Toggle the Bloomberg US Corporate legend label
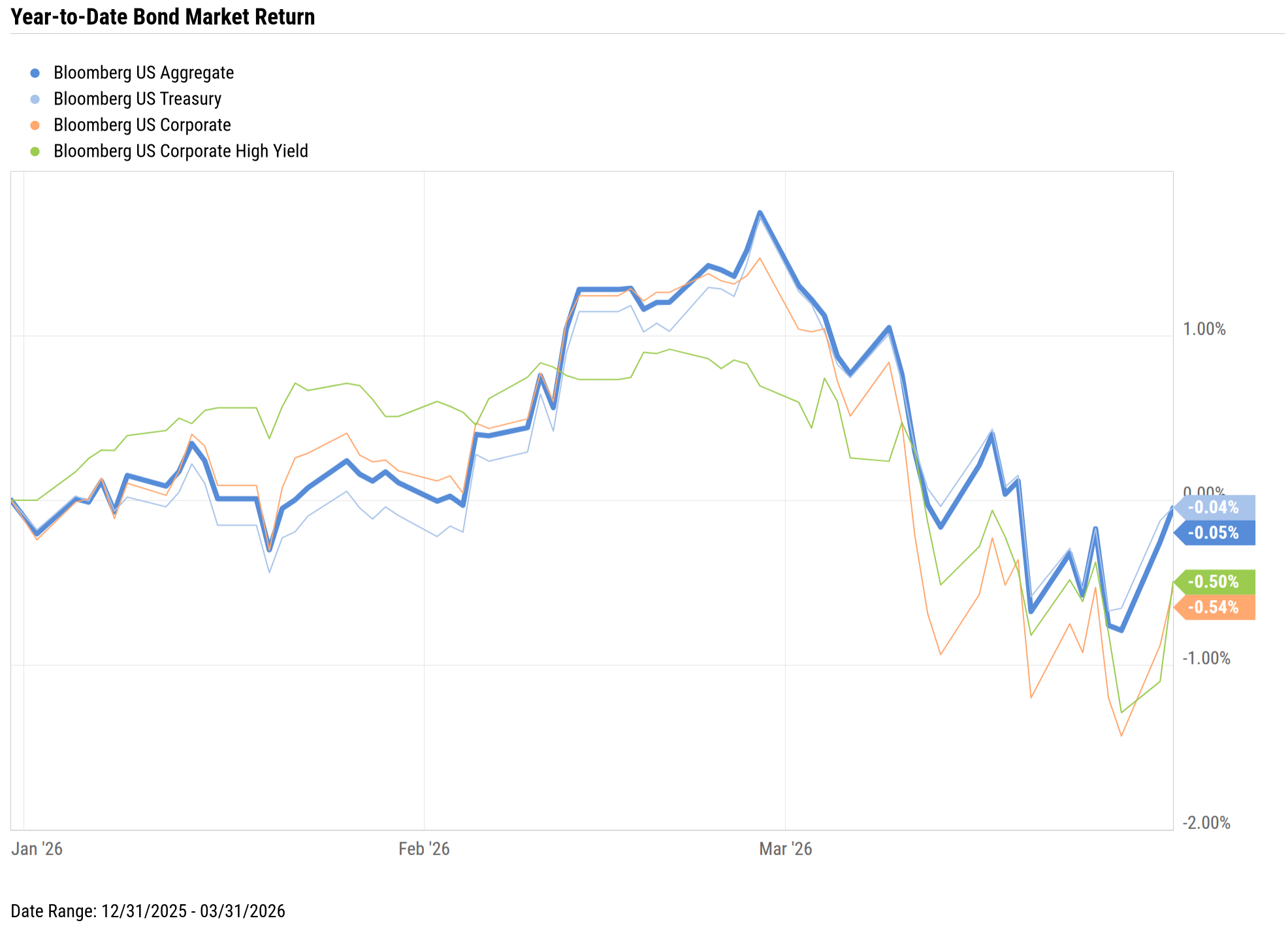 point(142,125)
